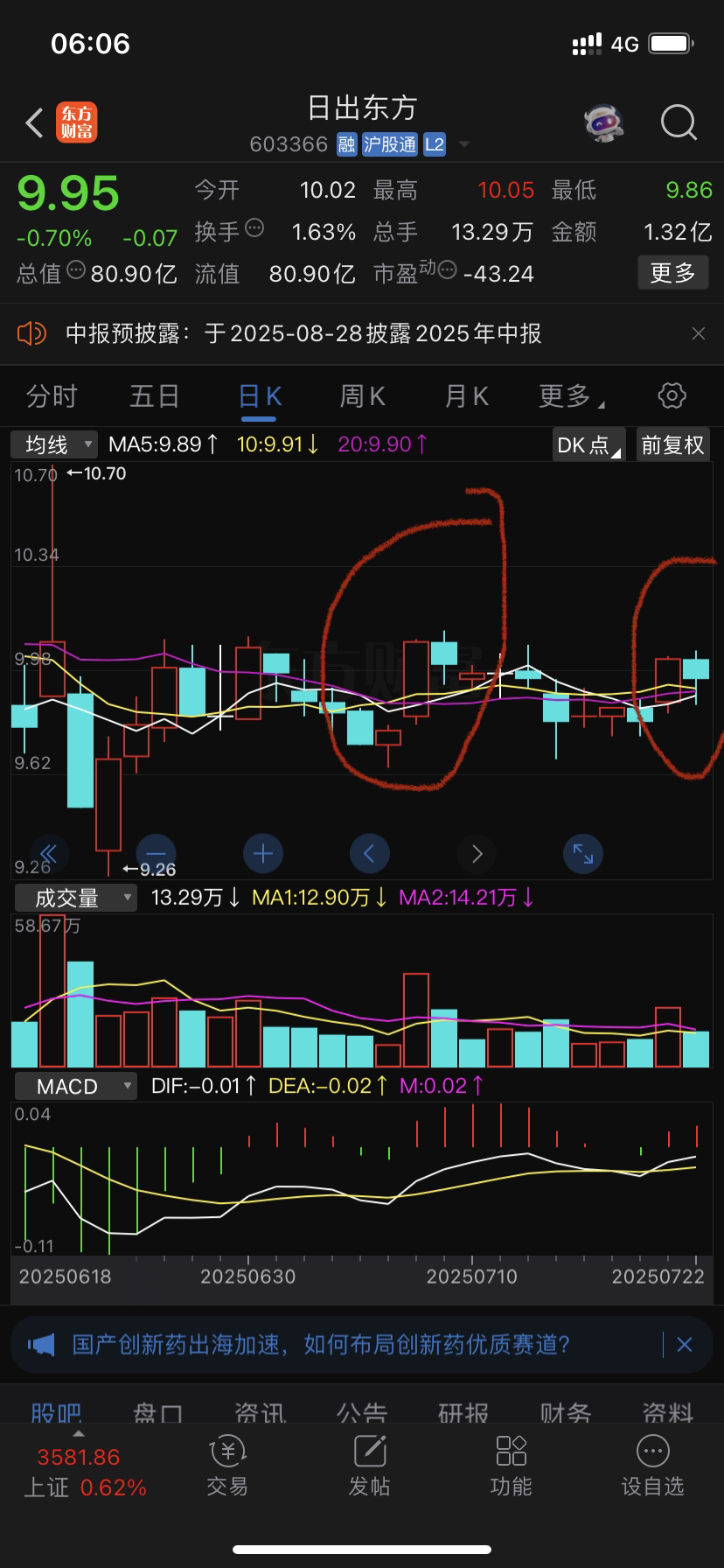Image resolution: width=724 pixels, height=1568 pixels.
Task: Open 国产创新药出海加速 article link
Action: pos(321,1345)
